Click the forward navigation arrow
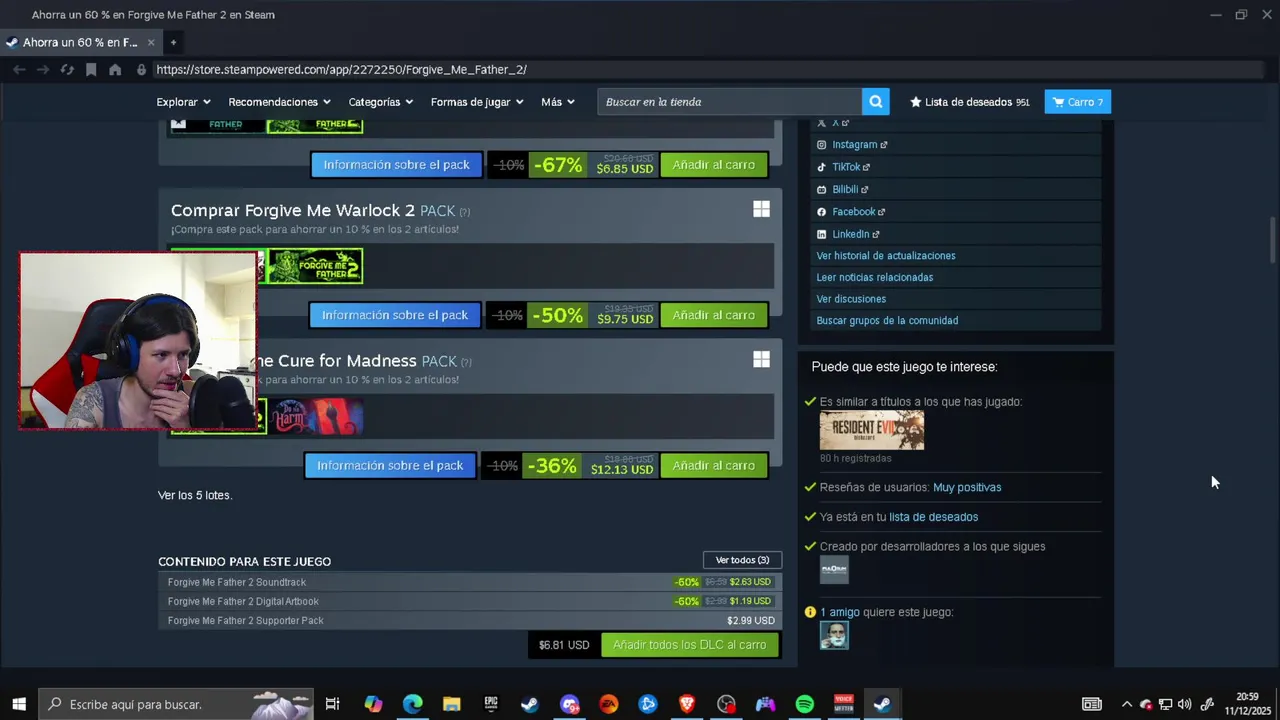Image resolution: width=1280 pixels, height=720 pixels. pos(43,70)
